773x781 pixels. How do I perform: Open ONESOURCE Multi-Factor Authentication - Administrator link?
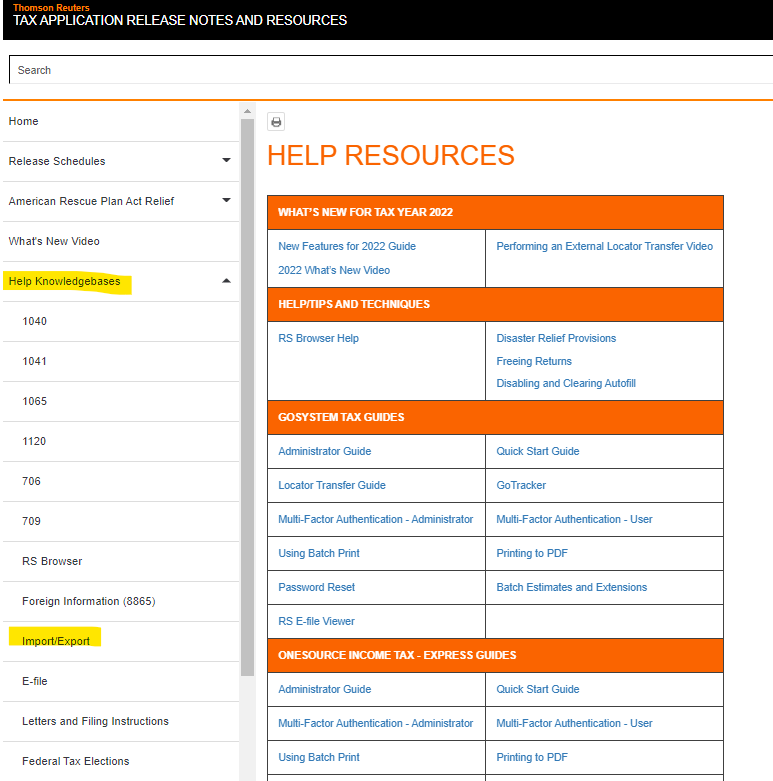pyautogui.click(x=376, y=723)
